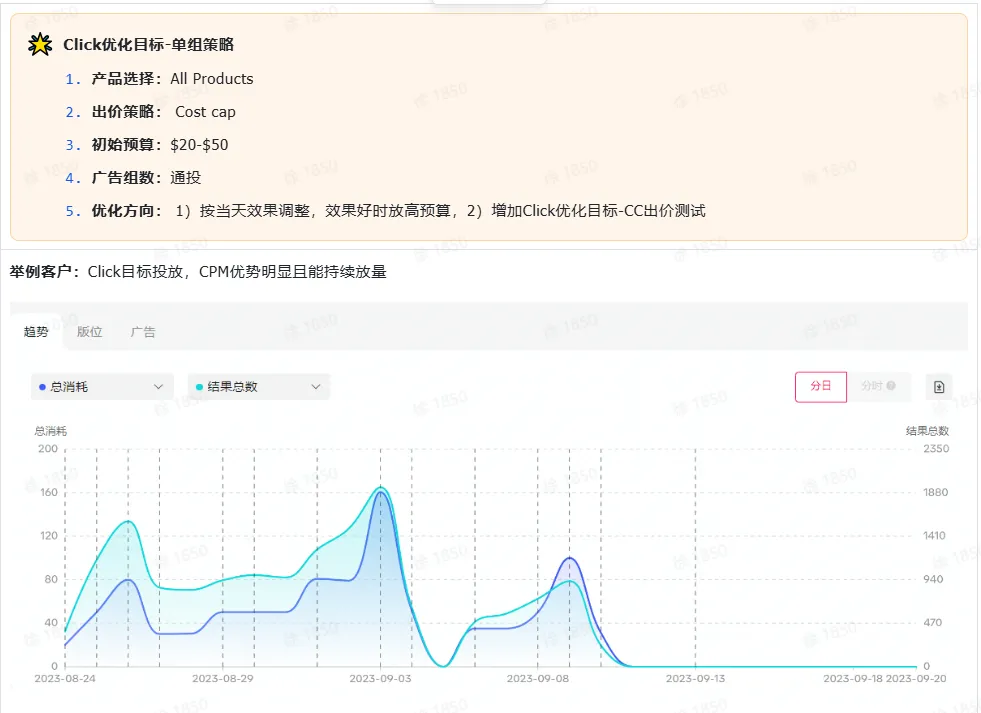Select the 分日 daily view button
The height and width of the screenshot is (713, 981).
pyautogui.click(x=820, y=387)
